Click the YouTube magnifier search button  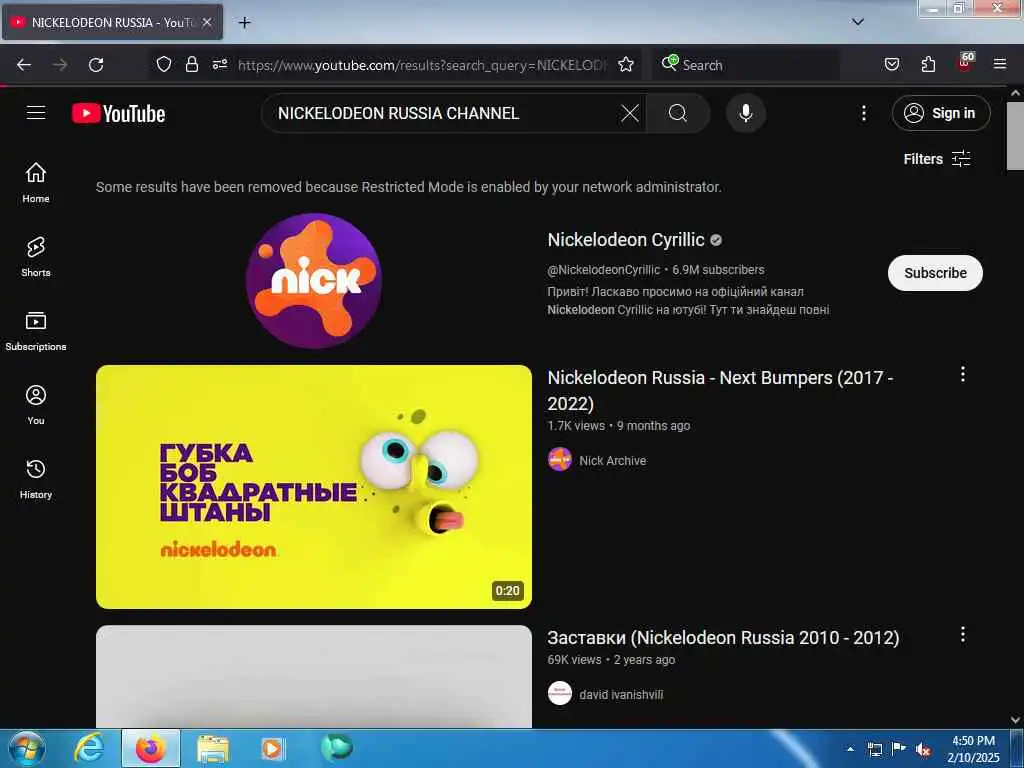coord(678,113)
